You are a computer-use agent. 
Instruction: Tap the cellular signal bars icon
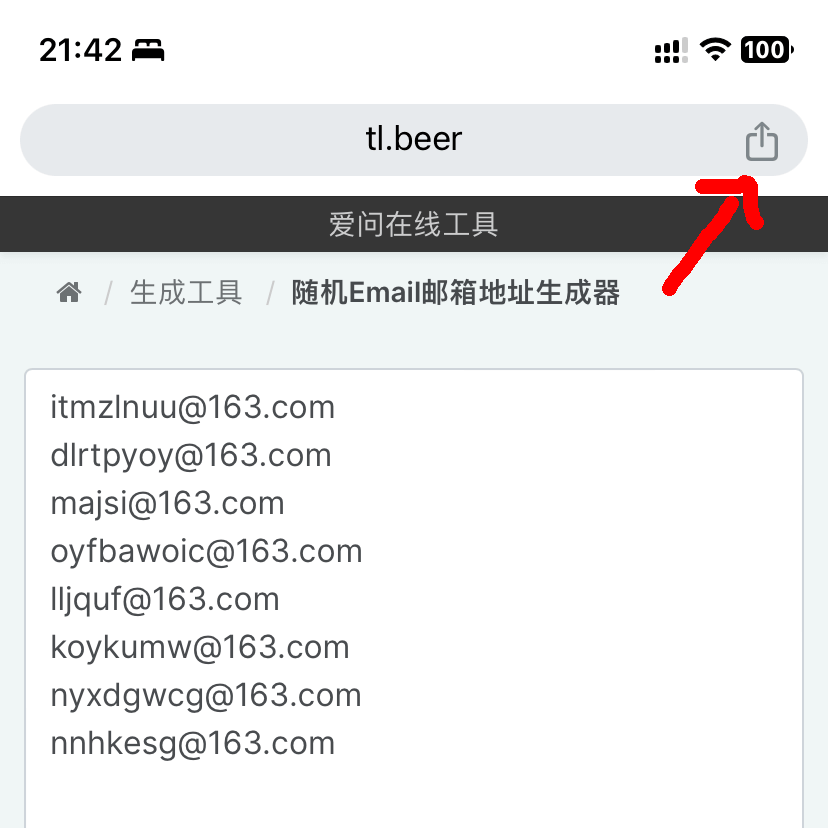pyautogui.click(x=671, y=51)
